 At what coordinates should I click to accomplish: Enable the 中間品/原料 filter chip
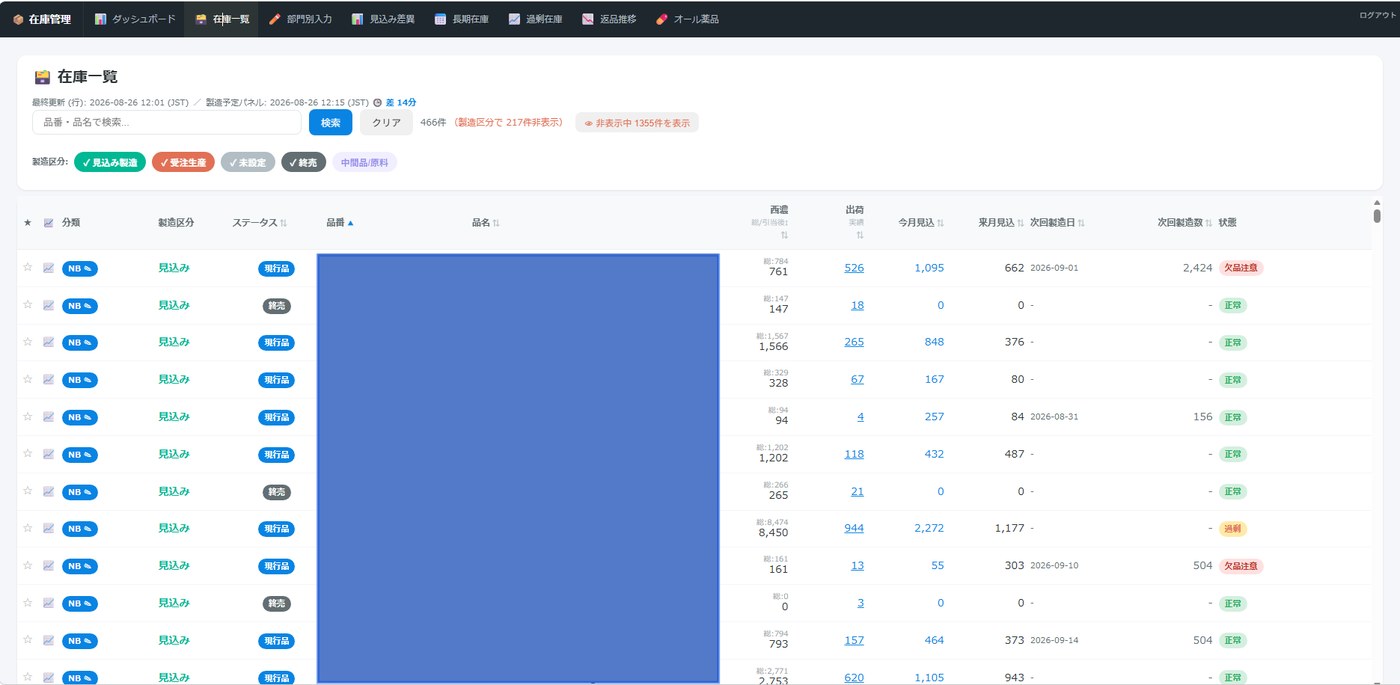(364, 162)
